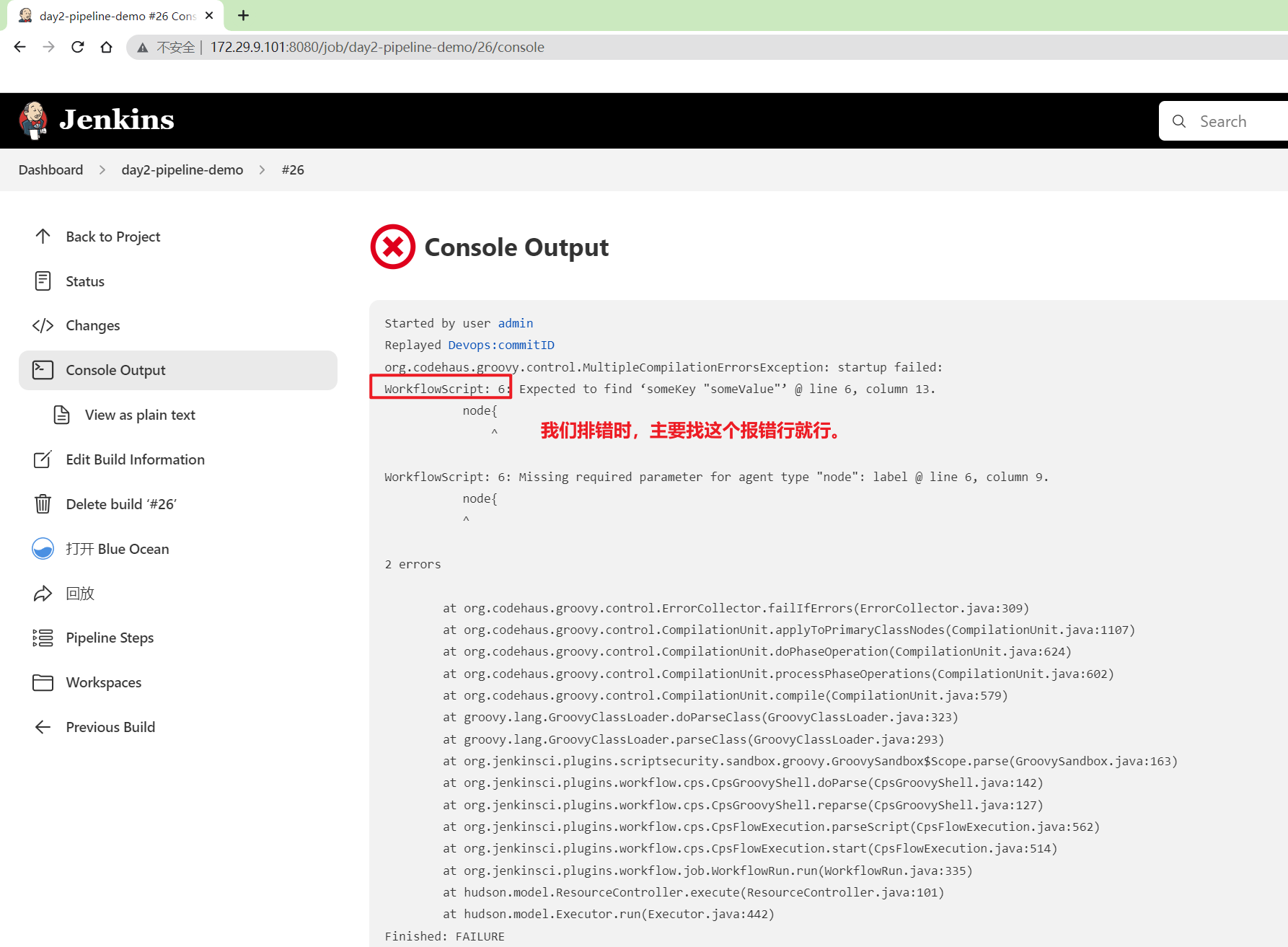Open the Back to Project menu item
The width and height of the screenshot is (1288, 947).
coord(178,237)
